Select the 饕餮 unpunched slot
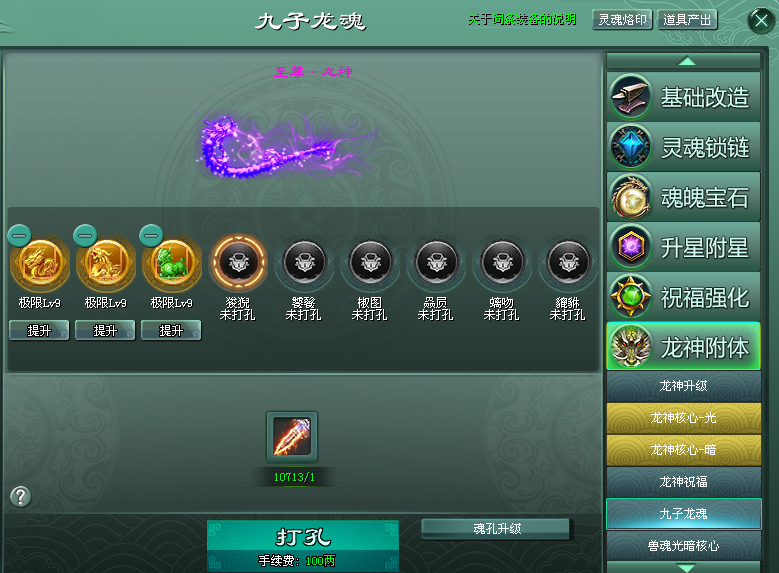The height and width of the screenshot is (573, 779). point(305,262)
